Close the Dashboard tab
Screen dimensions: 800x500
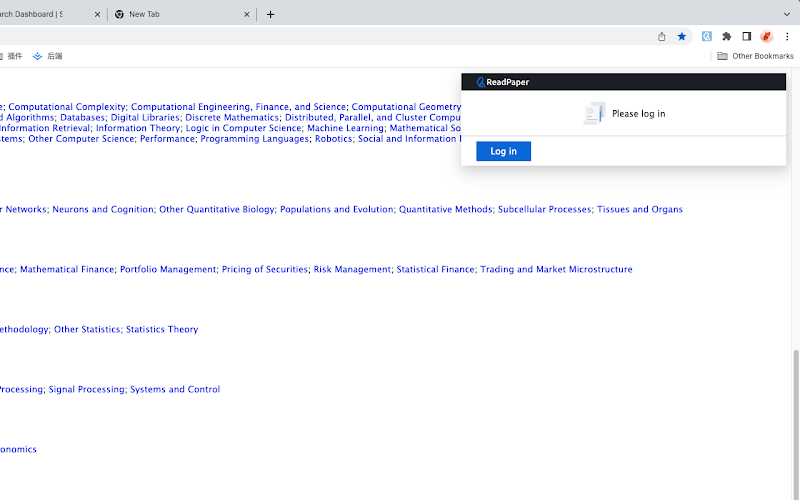click(x=97, y=14)
